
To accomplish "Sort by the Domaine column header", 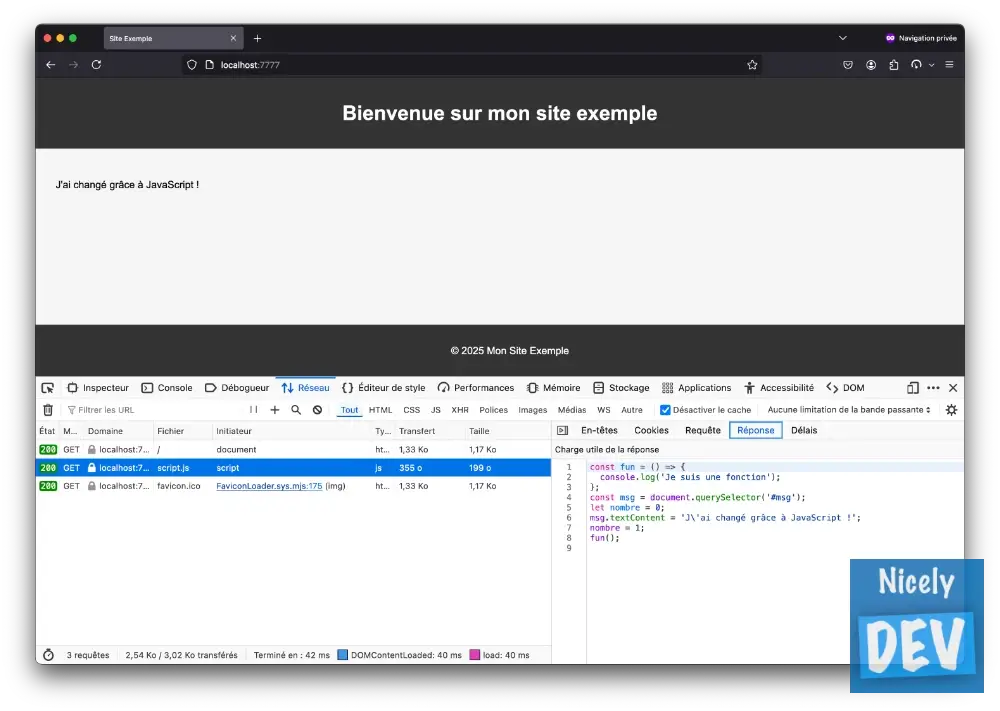I will (x=119, y=431).
